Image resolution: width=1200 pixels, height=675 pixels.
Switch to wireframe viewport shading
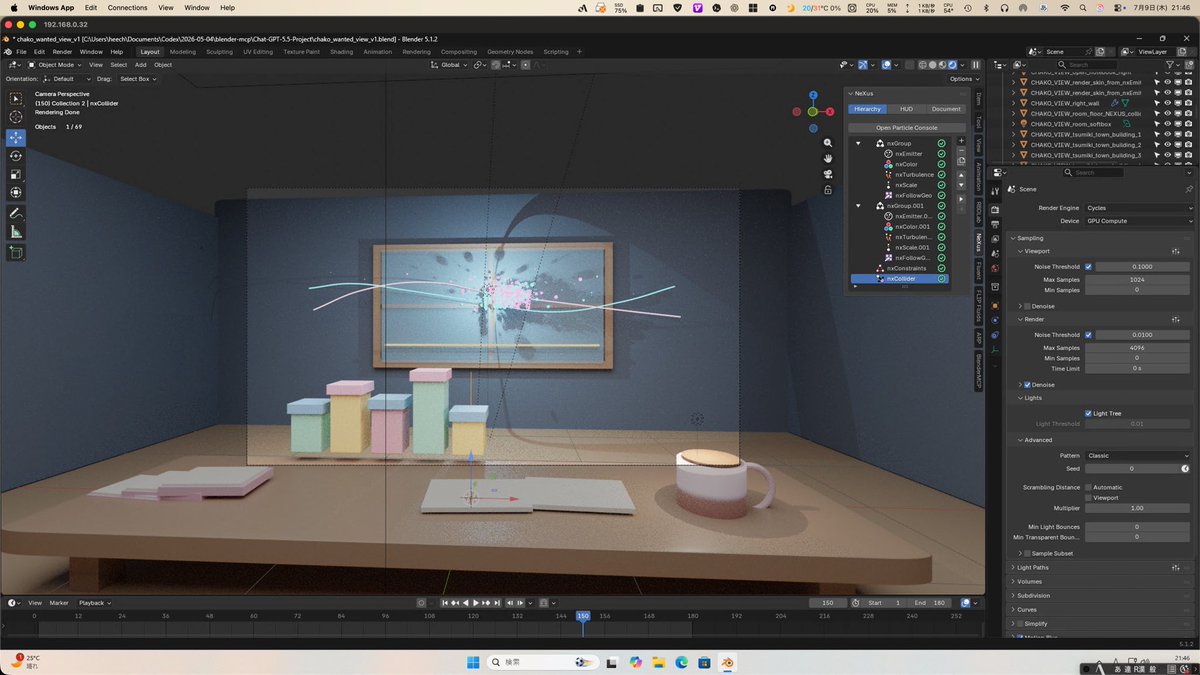tap(922, 65)
